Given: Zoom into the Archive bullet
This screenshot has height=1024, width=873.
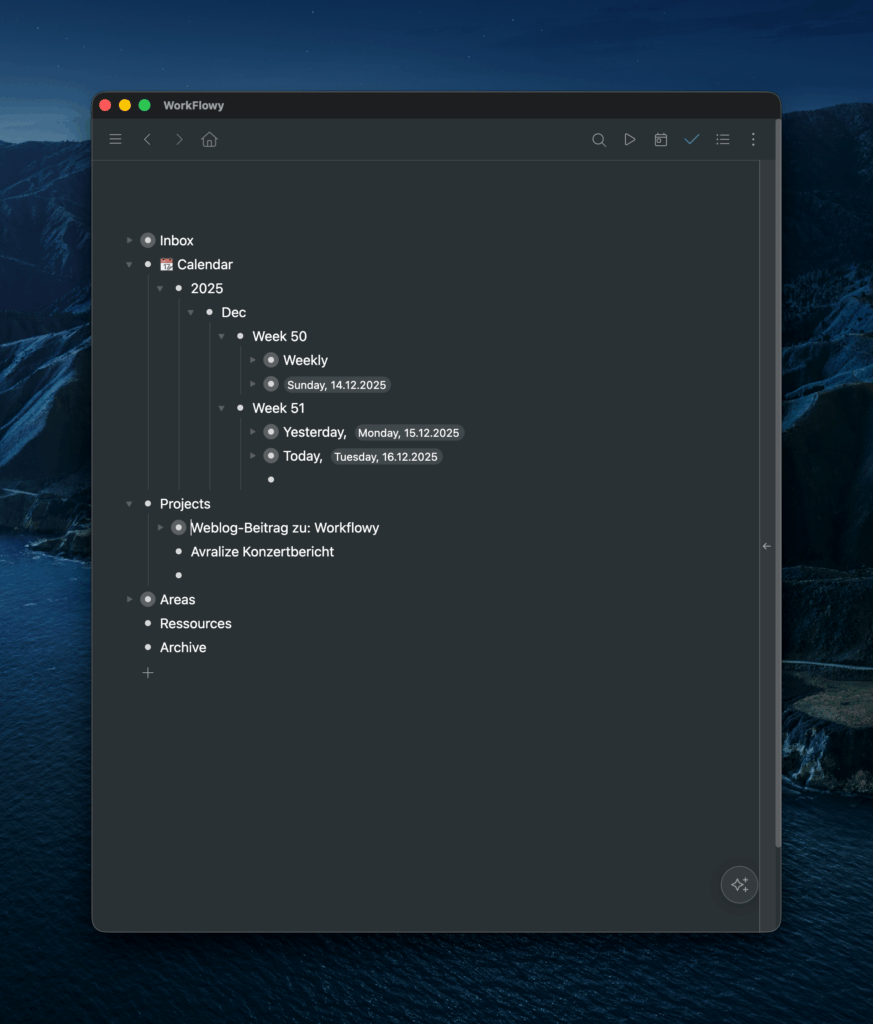Looking at the screenshot, I should 148,648.
